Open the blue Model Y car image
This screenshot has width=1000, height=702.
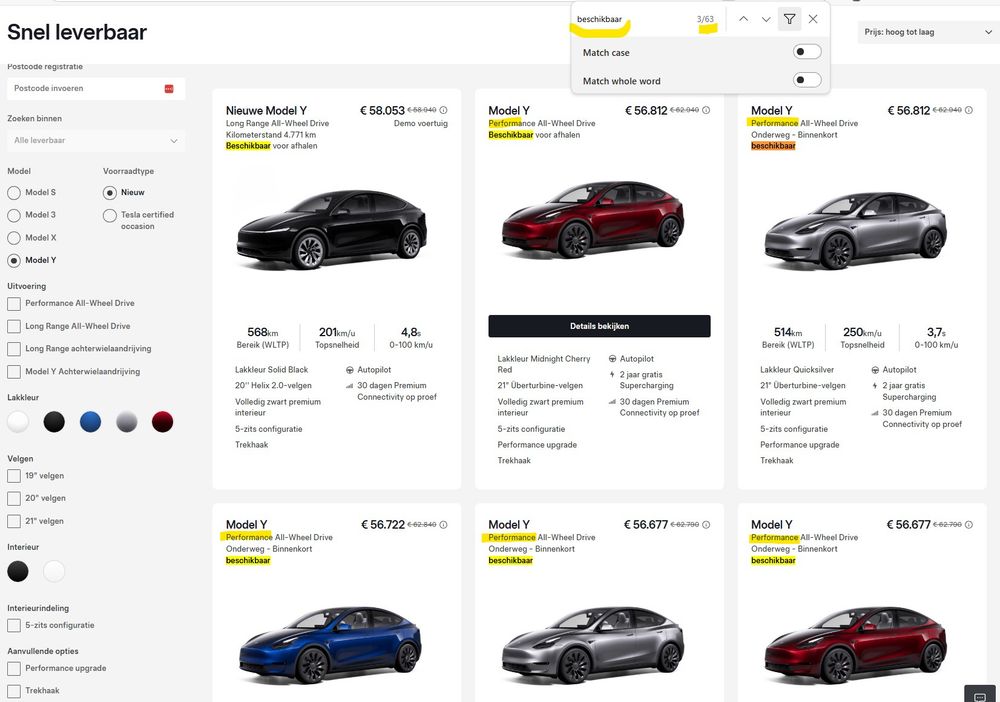coord(330,644)
